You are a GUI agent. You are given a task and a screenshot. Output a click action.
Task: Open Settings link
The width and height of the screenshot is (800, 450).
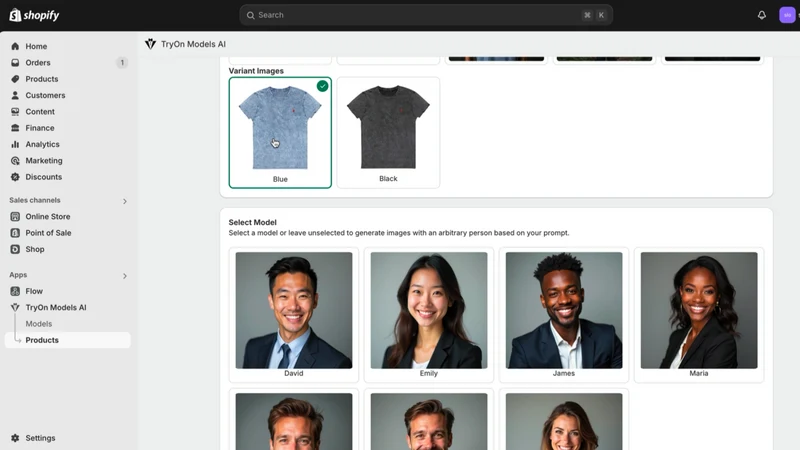pos(40,438)
